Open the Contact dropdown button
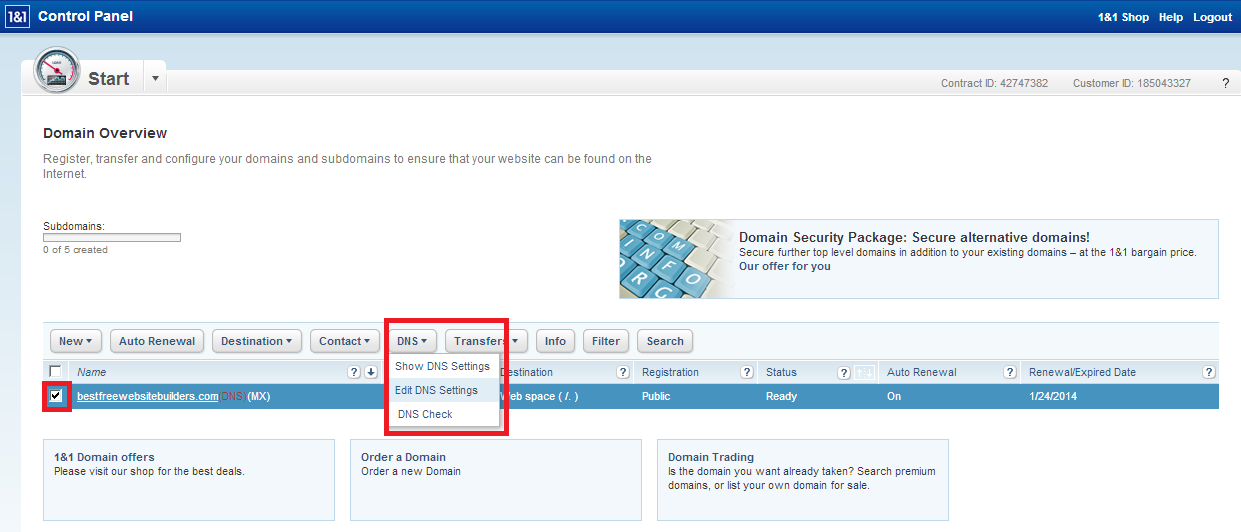1241x532 pixels. coord(345,341)
